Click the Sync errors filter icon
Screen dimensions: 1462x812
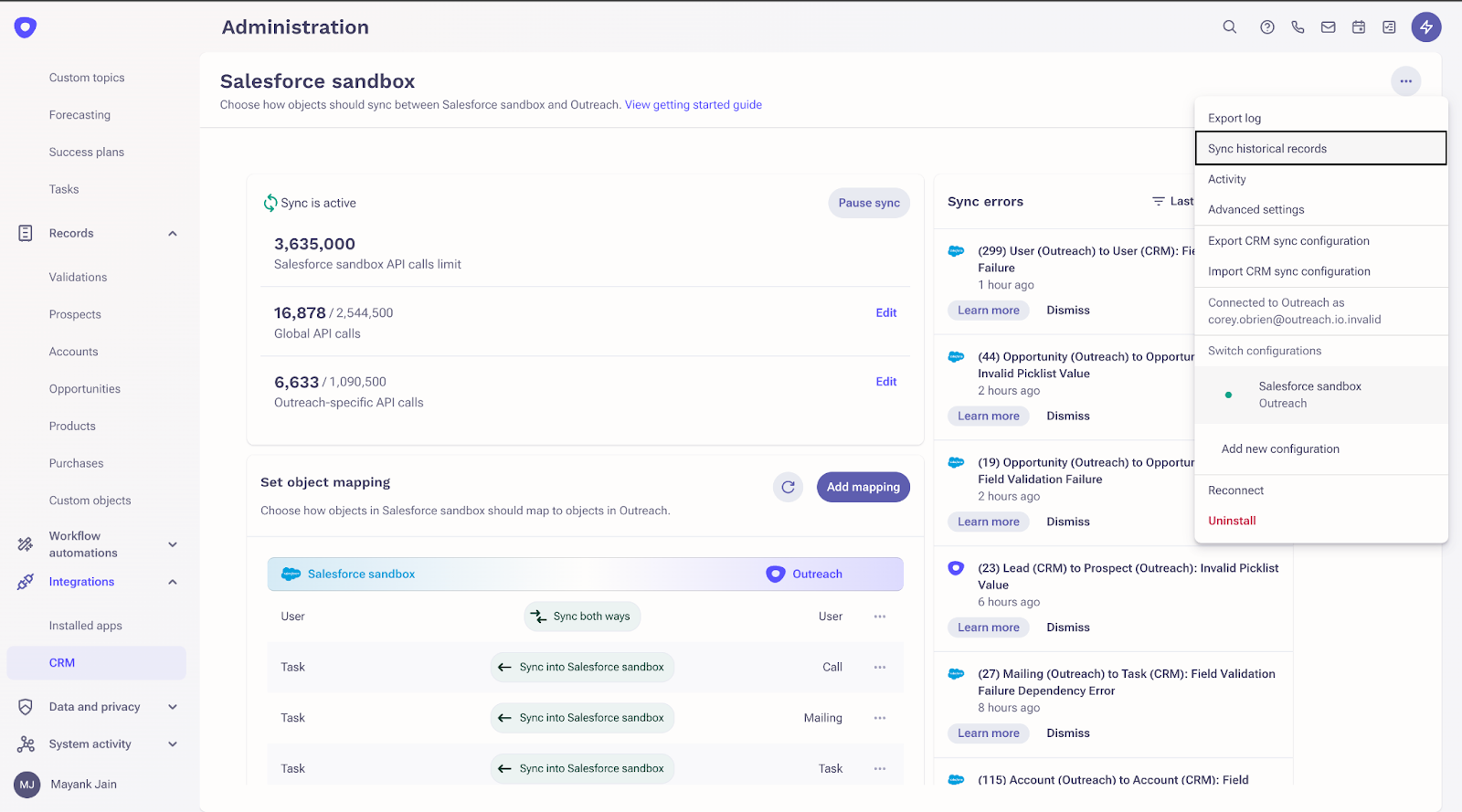[1159, 202]
